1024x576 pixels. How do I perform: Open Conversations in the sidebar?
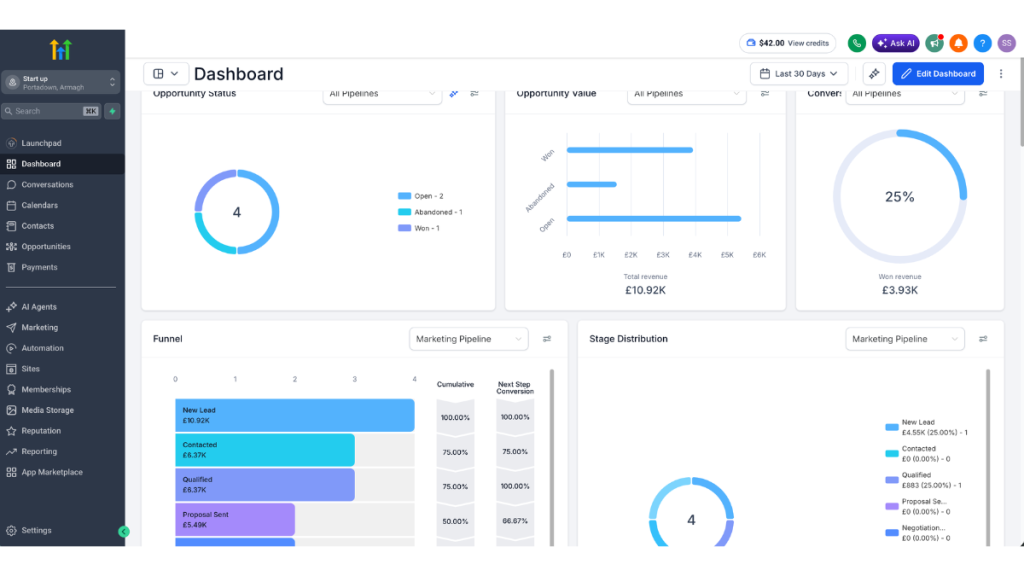[x=47, y=185]
